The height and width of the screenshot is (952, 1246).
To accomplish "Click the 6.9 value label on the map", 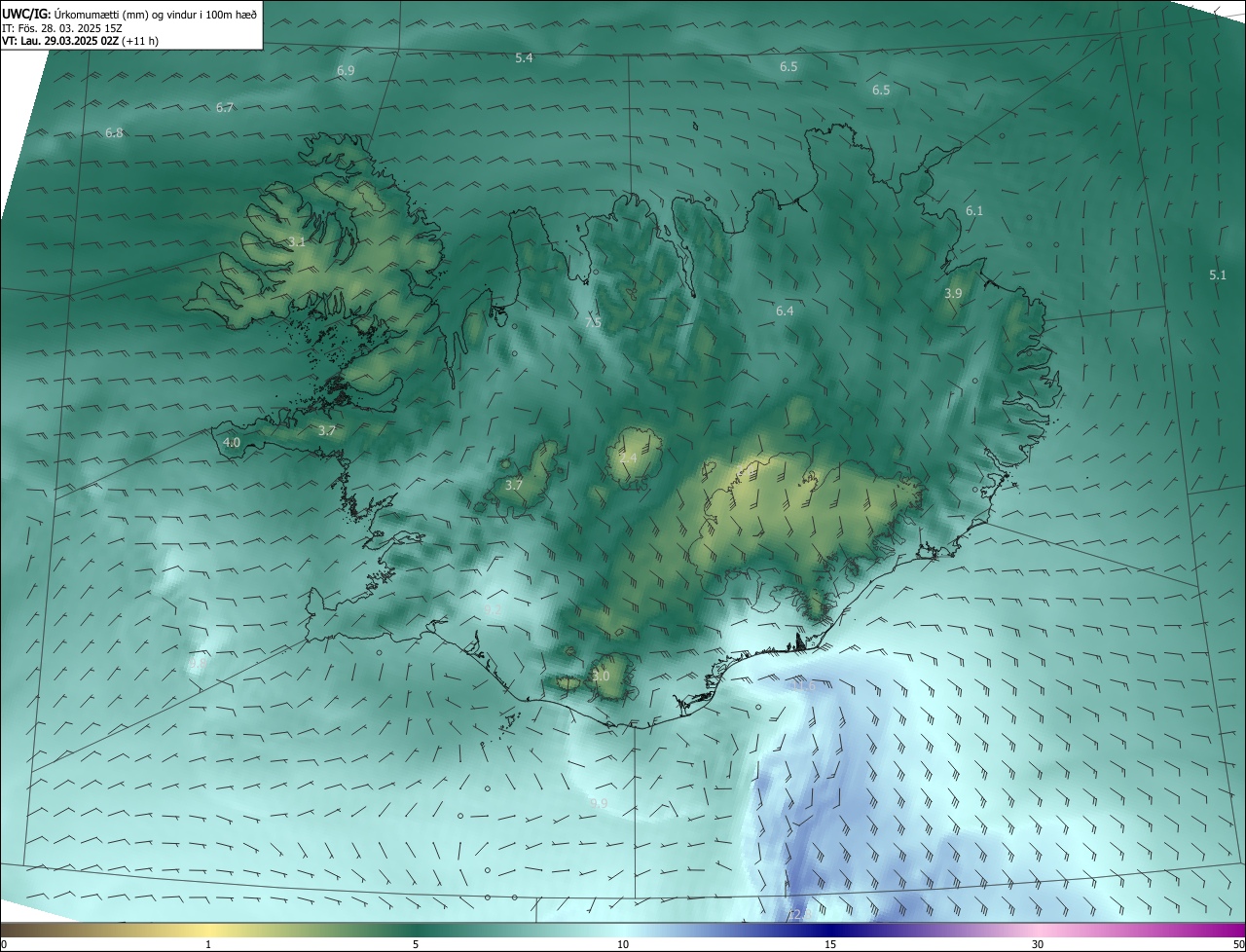I will 346,71.
